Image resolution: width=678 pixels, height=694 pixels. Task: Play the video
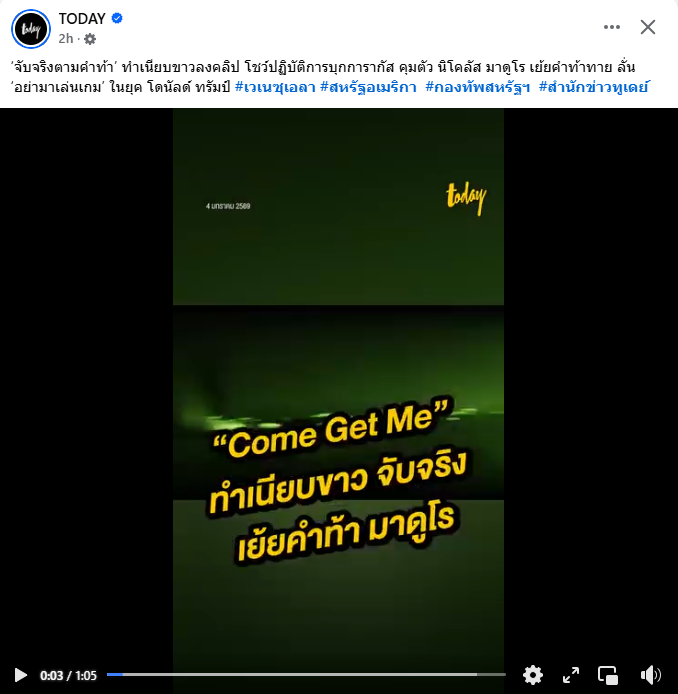[20, 675]
